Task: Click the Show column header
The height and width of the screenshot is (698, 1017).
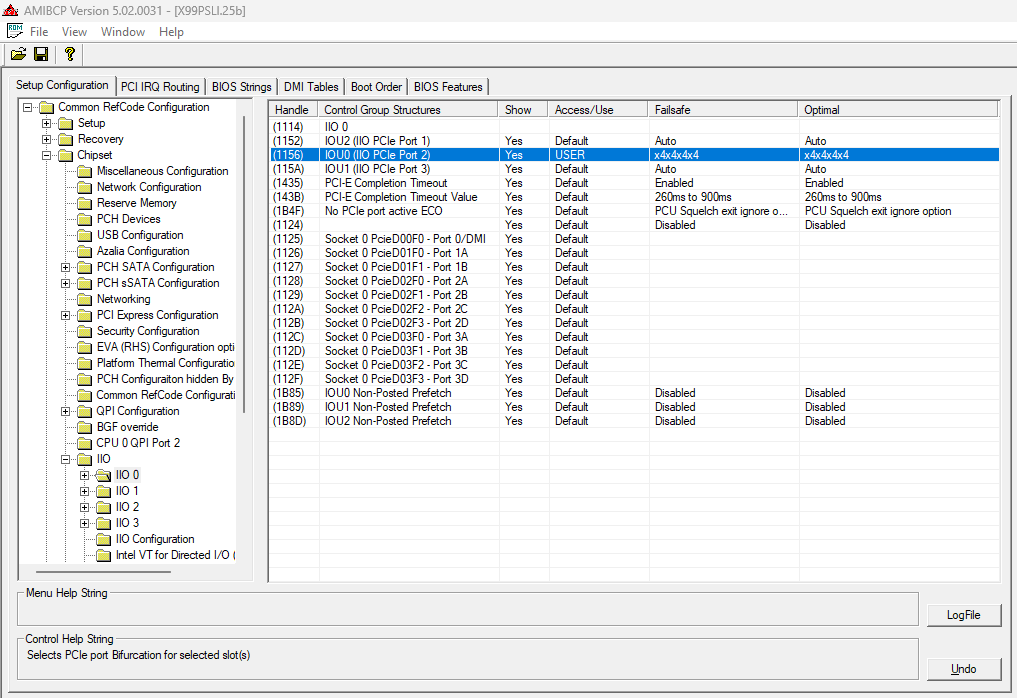Action: [x=523, y=110]
